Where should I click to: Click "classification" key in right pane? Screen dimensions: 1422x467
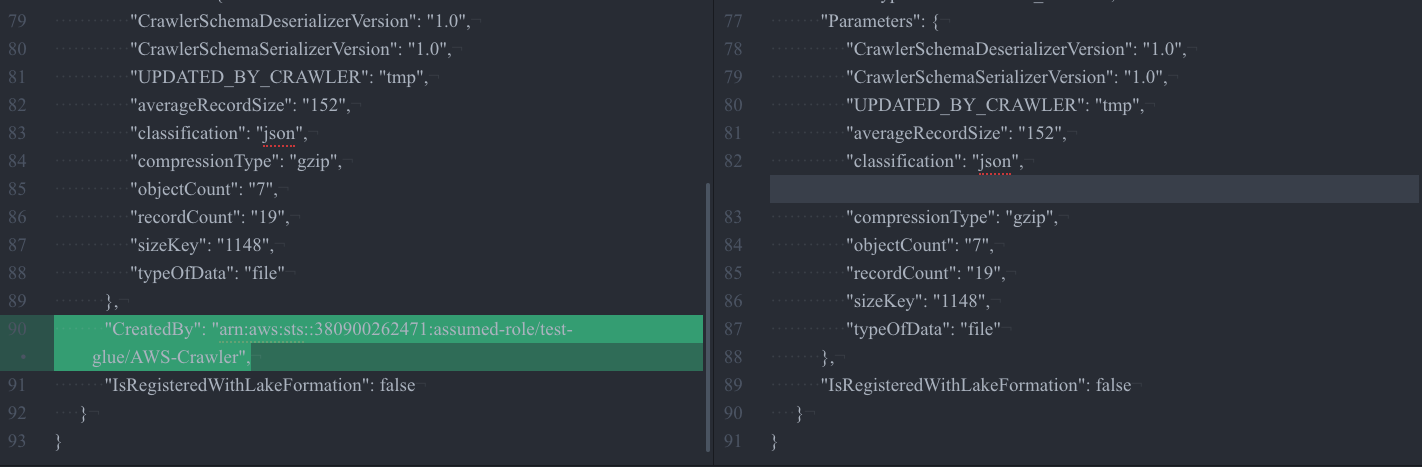pyautogui.click(x=905, y=161)
